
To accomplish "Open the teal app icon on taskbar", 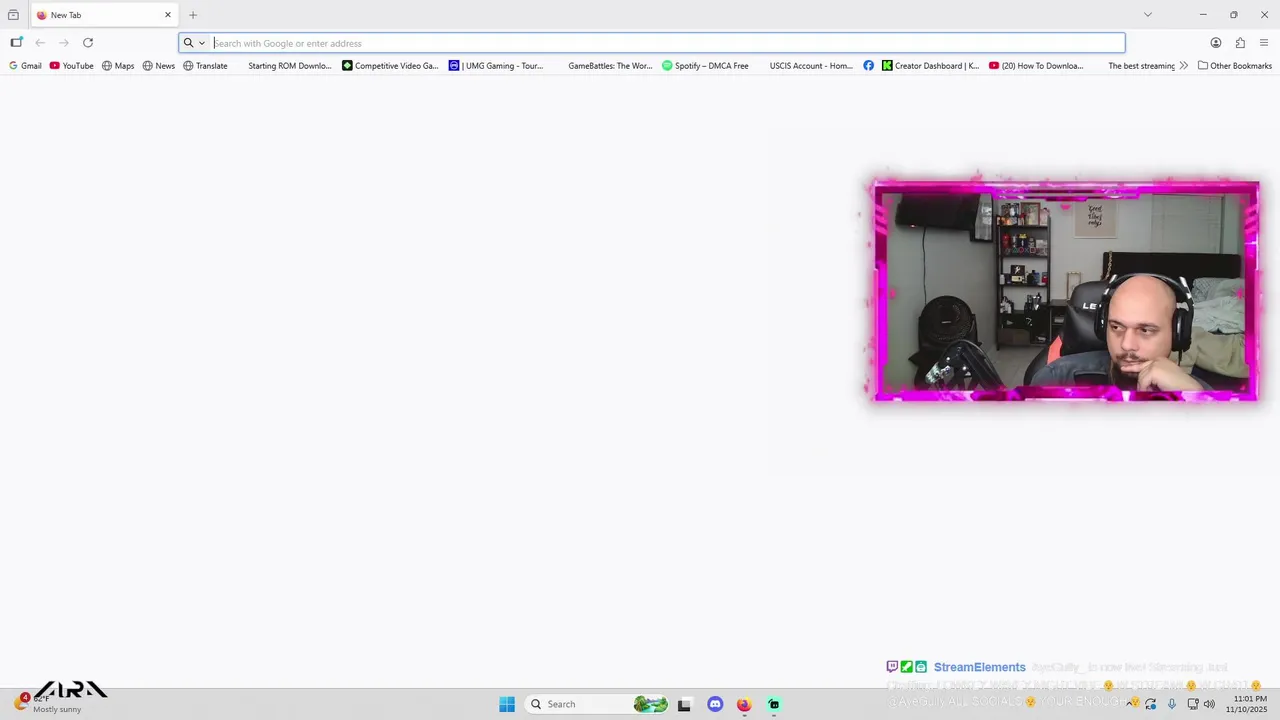I will point(774,704).
